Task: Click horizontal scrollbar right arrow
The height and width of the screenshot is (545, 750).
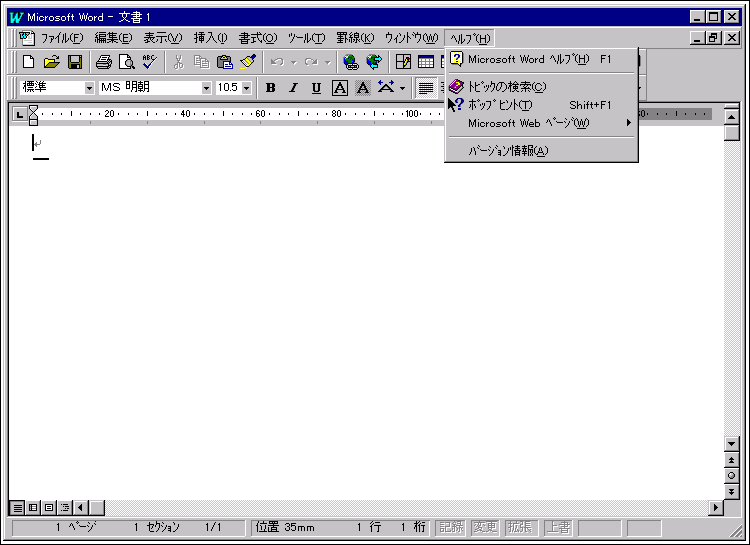Action: (716, 508)
